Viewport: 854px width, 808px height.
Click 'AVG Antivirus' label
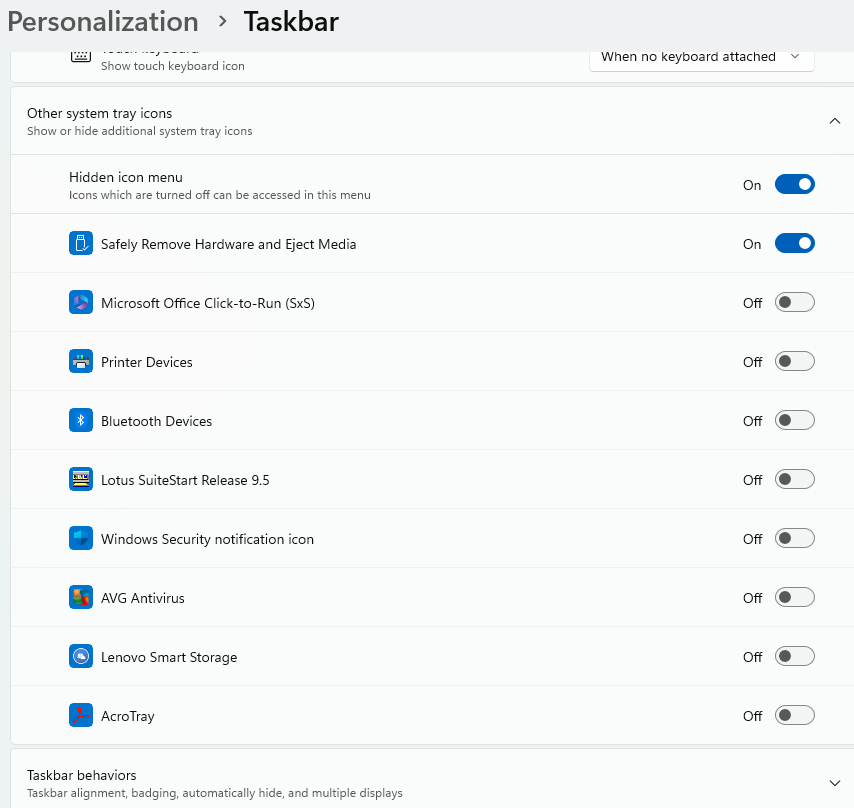coord(143,598)
